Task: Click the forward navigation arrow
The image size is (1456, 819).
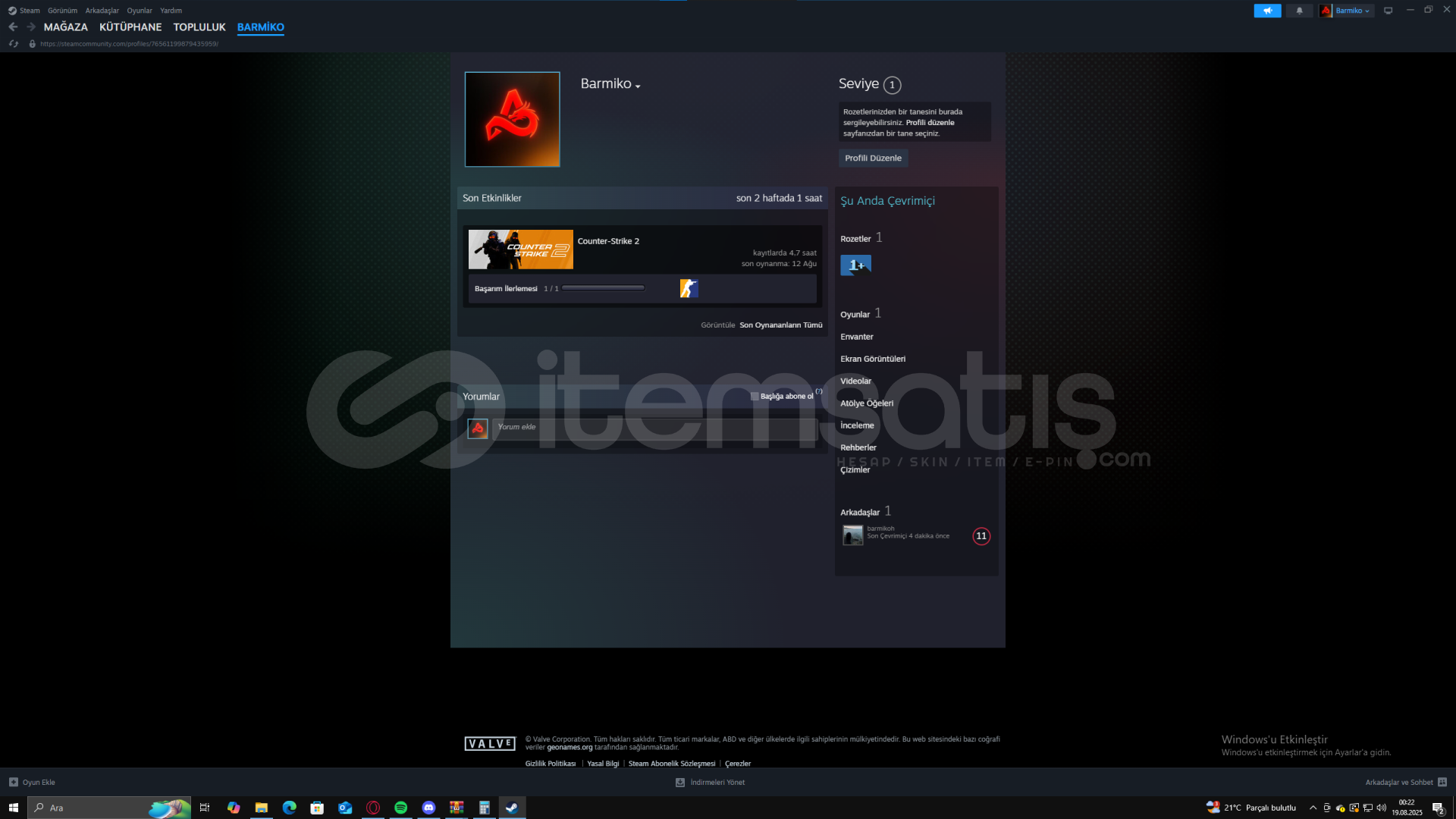Action: 31,27
